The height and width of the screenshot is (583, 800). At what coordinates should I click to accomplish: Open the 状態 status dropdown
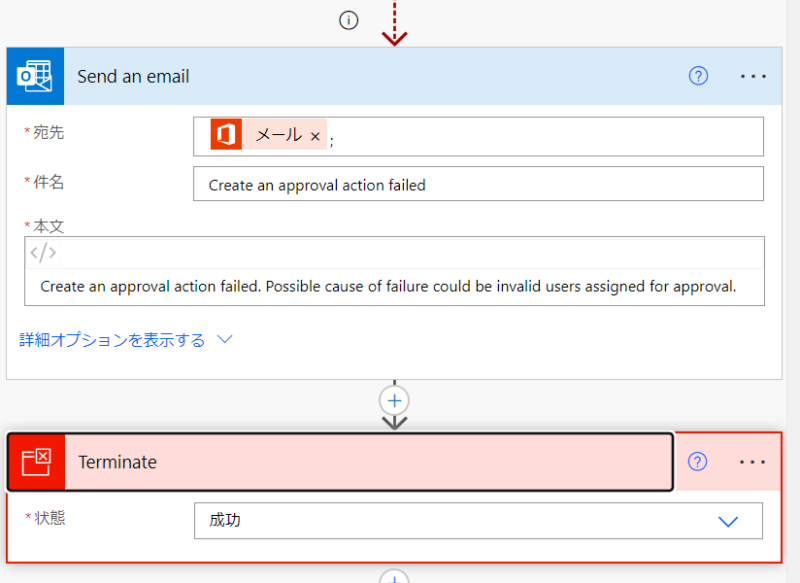(478, 520)
